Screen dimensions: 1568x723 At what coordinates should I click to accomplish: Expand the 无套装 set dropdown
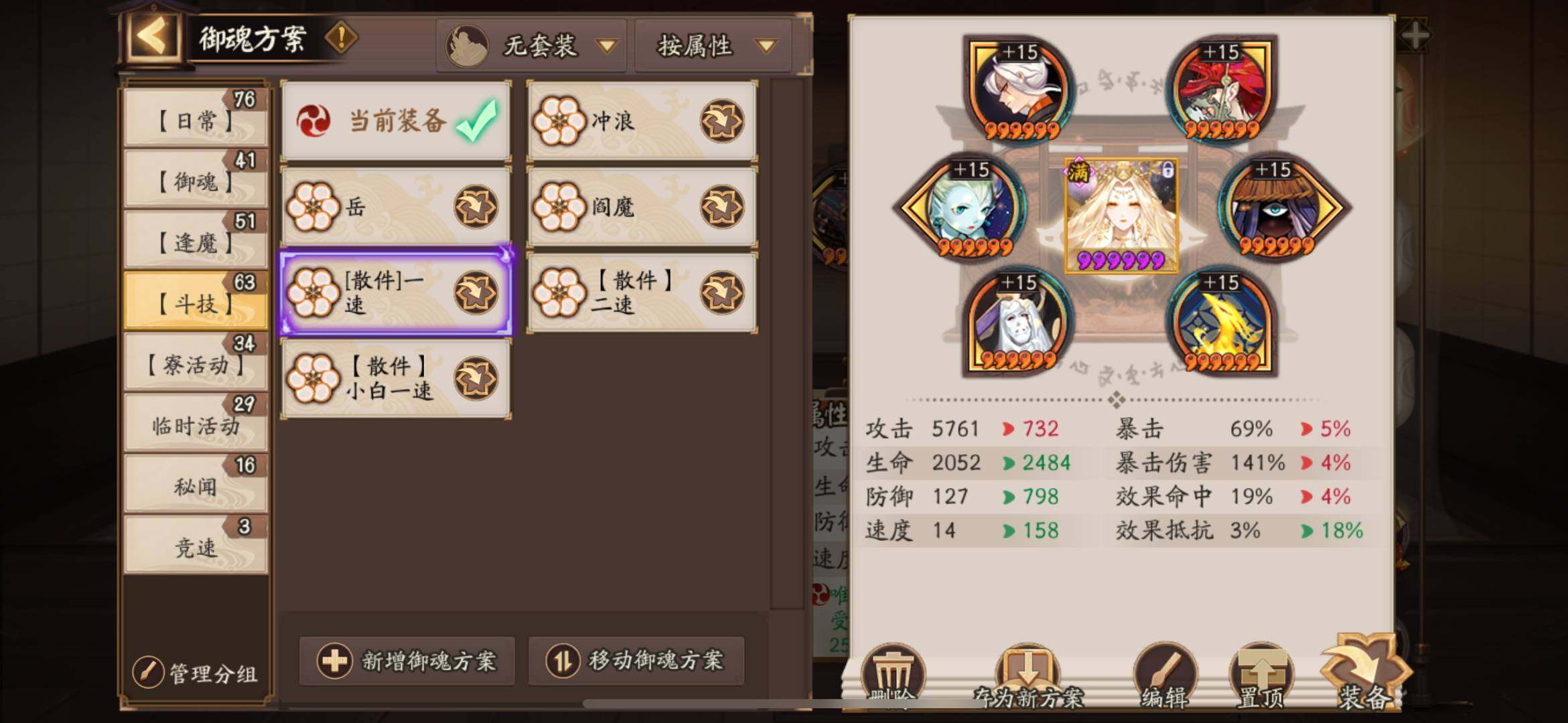[532, 46]
